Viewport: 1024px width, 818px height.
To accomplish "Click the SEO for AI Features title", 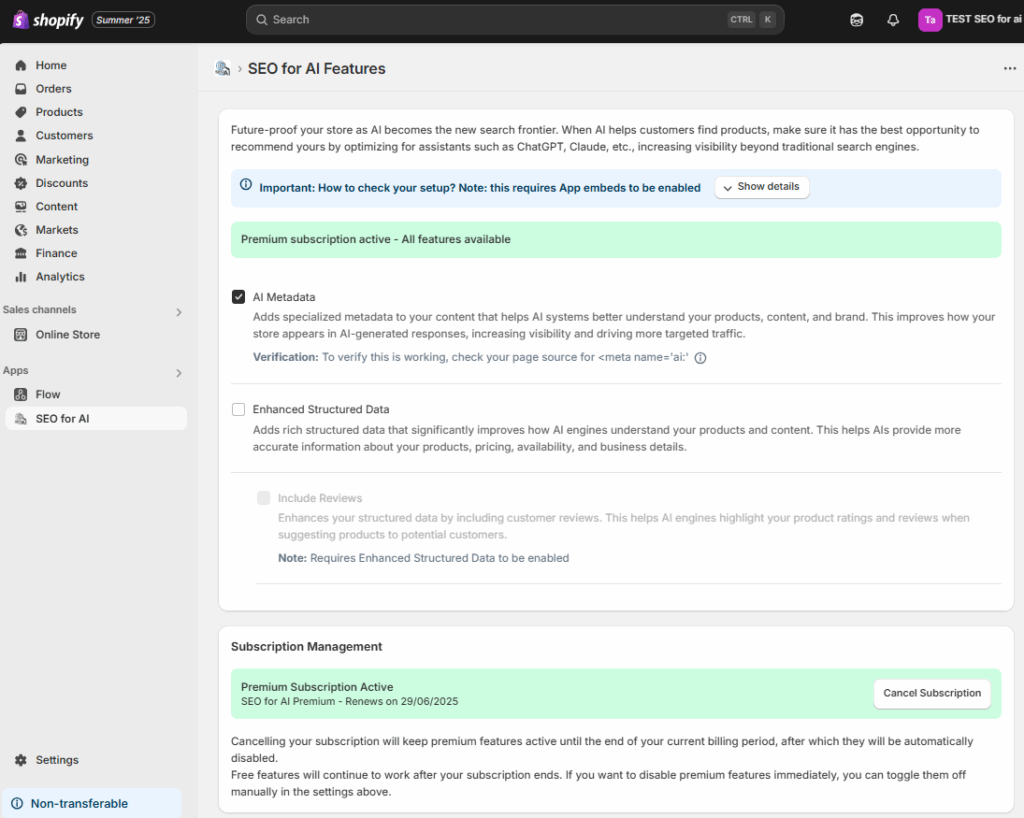I will point(317,69).
